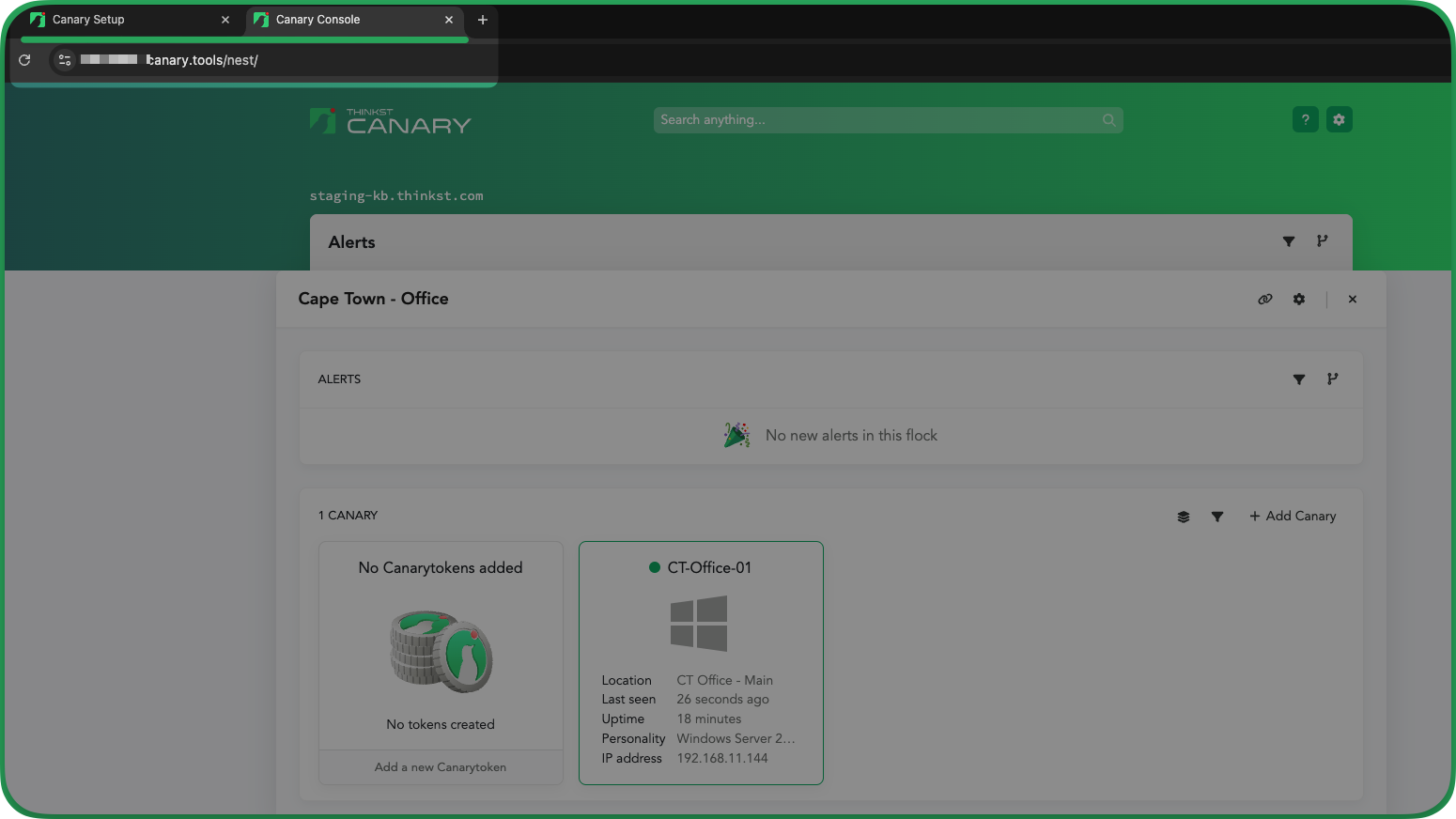Close the Cape Town - Office panel
The height and width of the screenshot is (819, 1456).
[x=1353, y=300]
